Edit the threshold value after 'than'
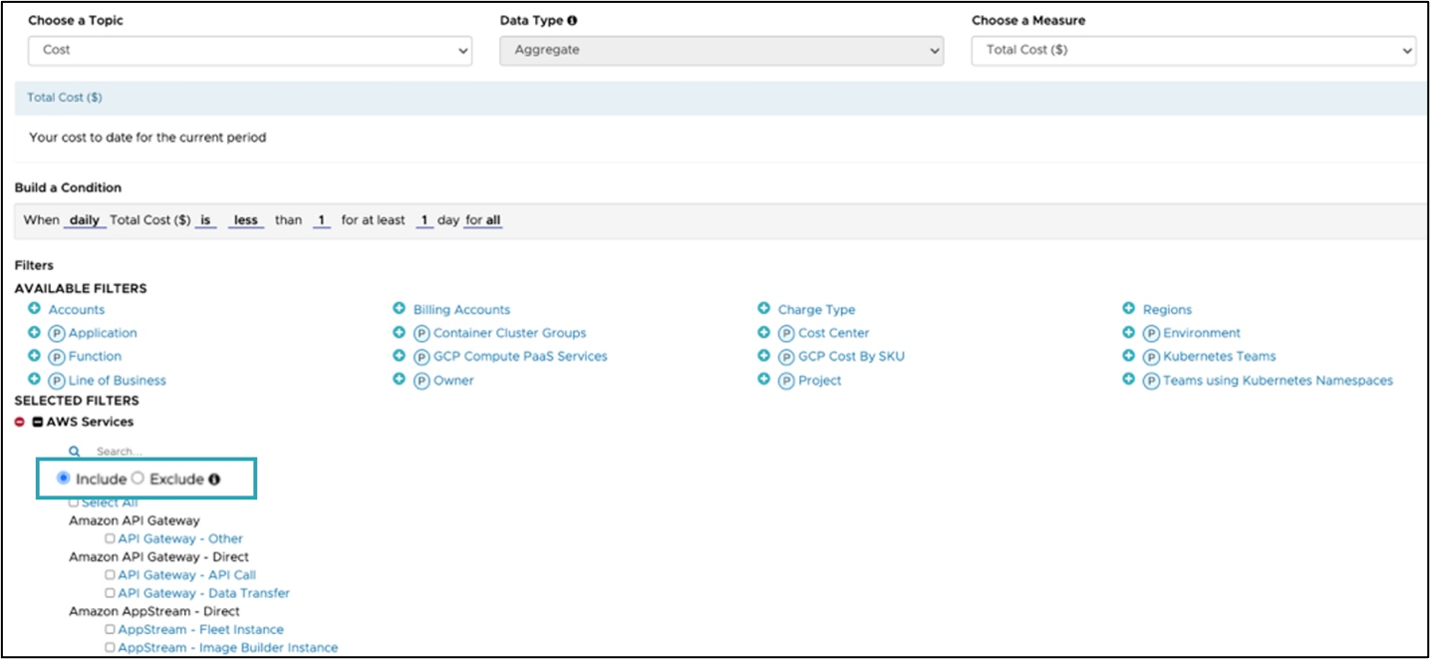The image size is (1436, 660). click(321, 220)
